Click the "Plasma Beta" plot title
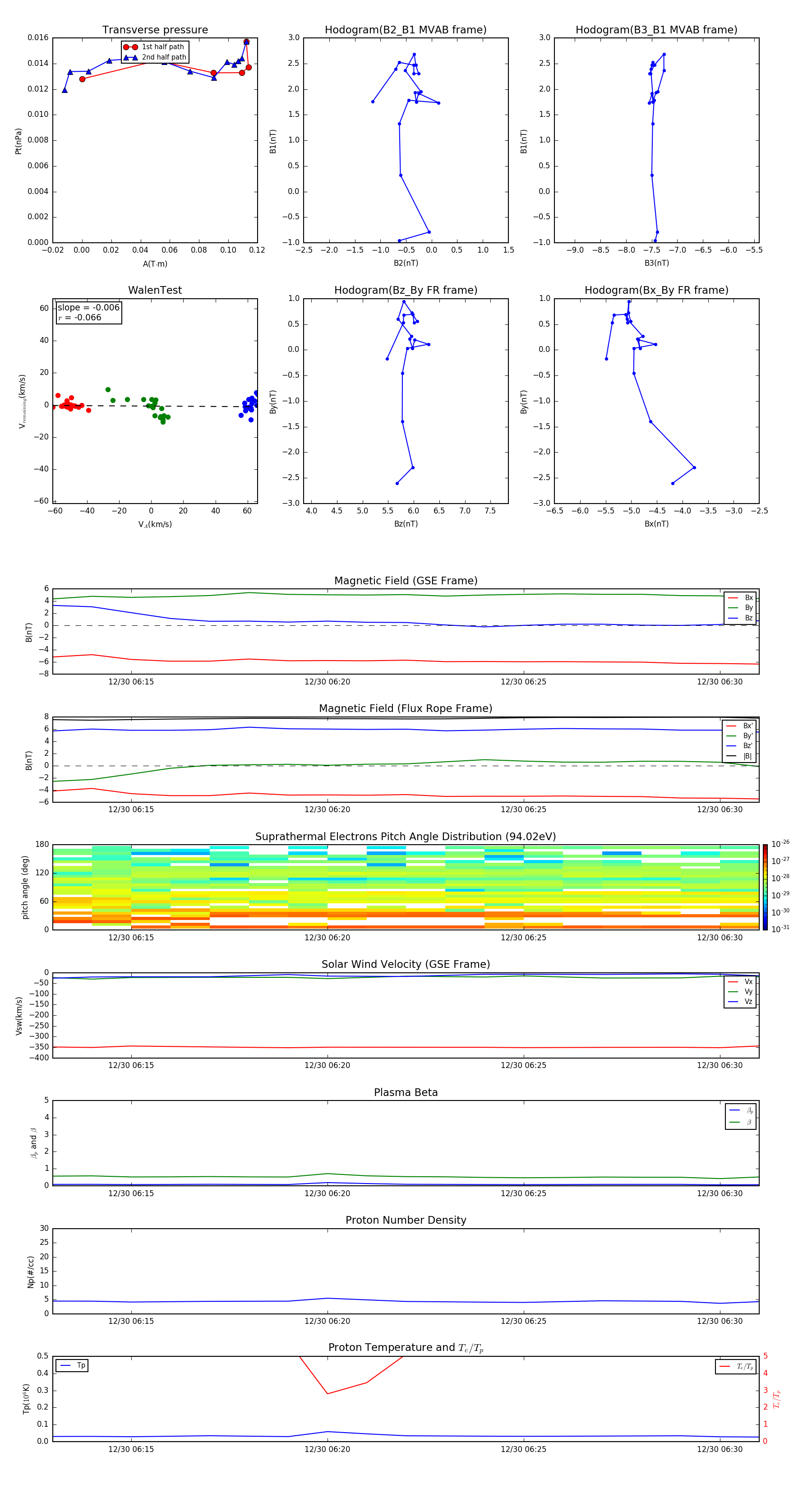 tap(406, 1092)
